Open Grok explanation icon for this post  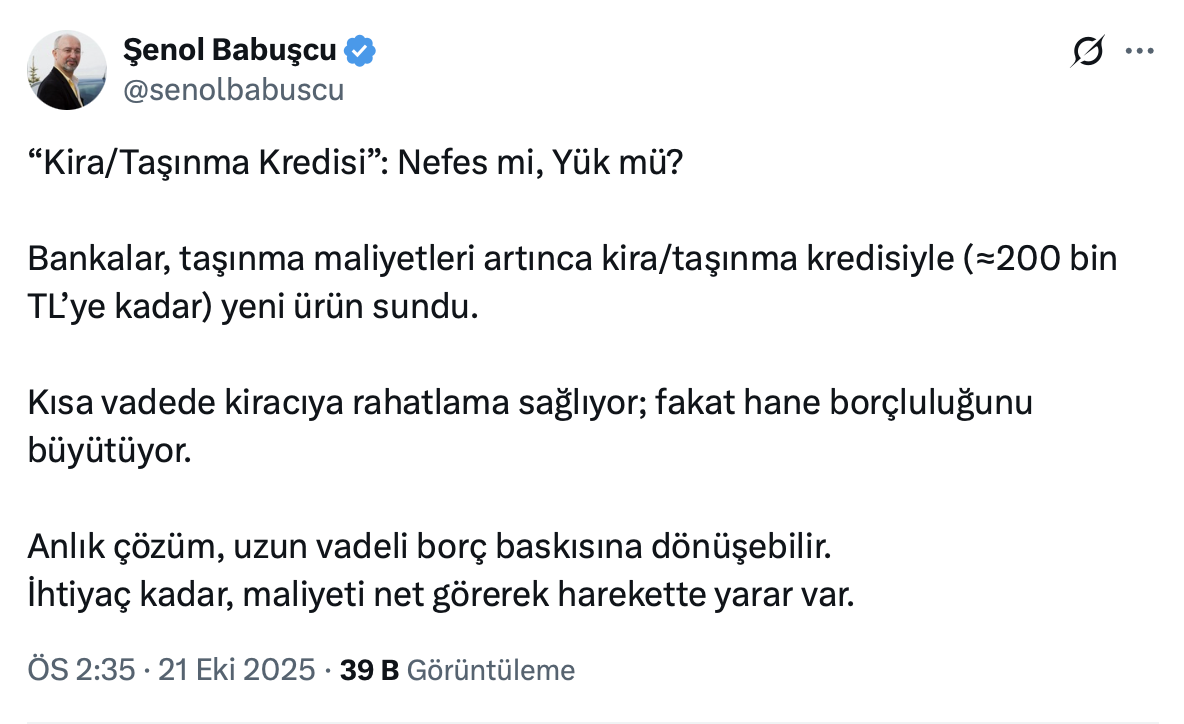click(x=1087, y=51)
